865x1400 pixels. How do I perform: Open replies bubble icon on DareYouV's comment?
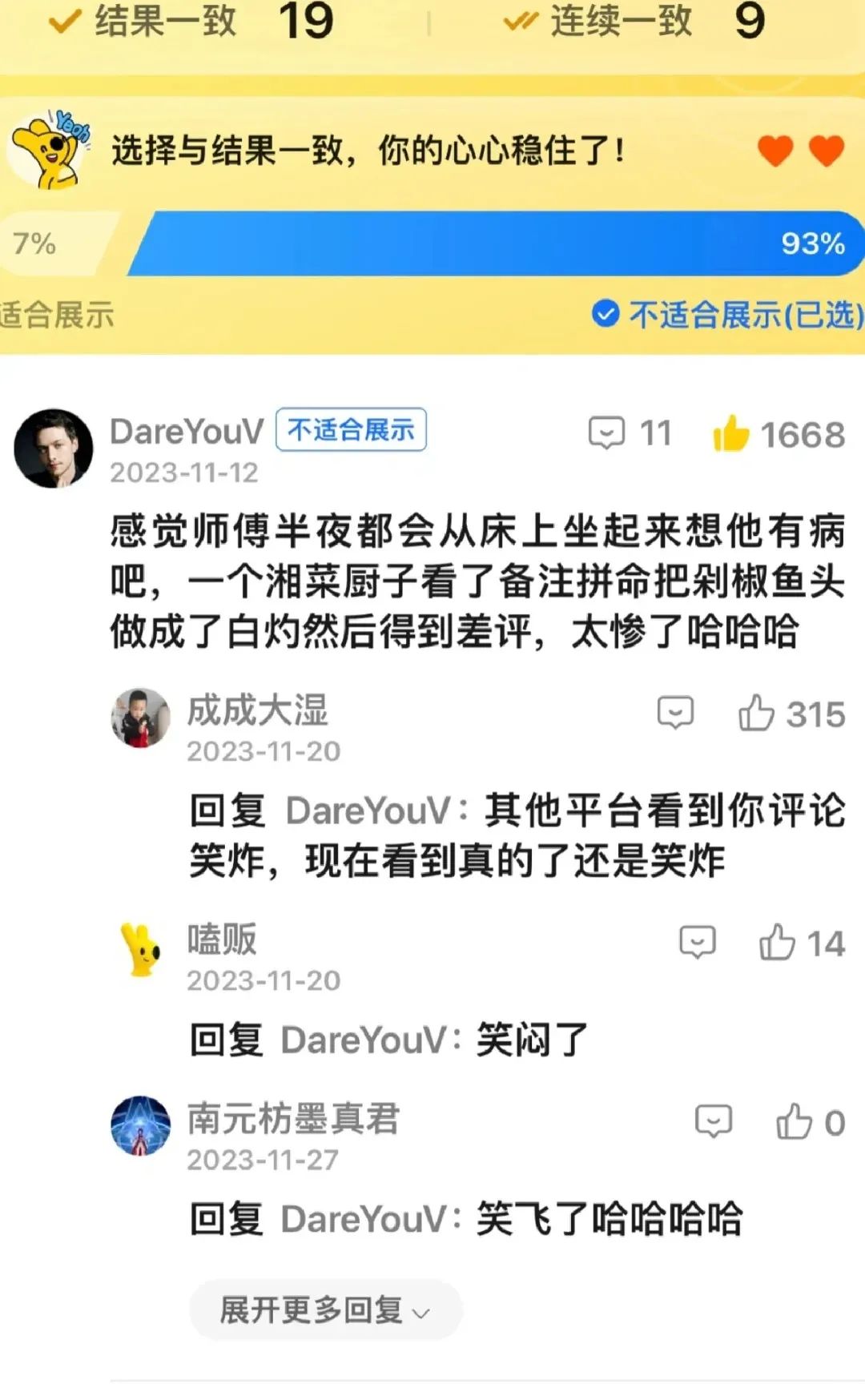(606, 433)
